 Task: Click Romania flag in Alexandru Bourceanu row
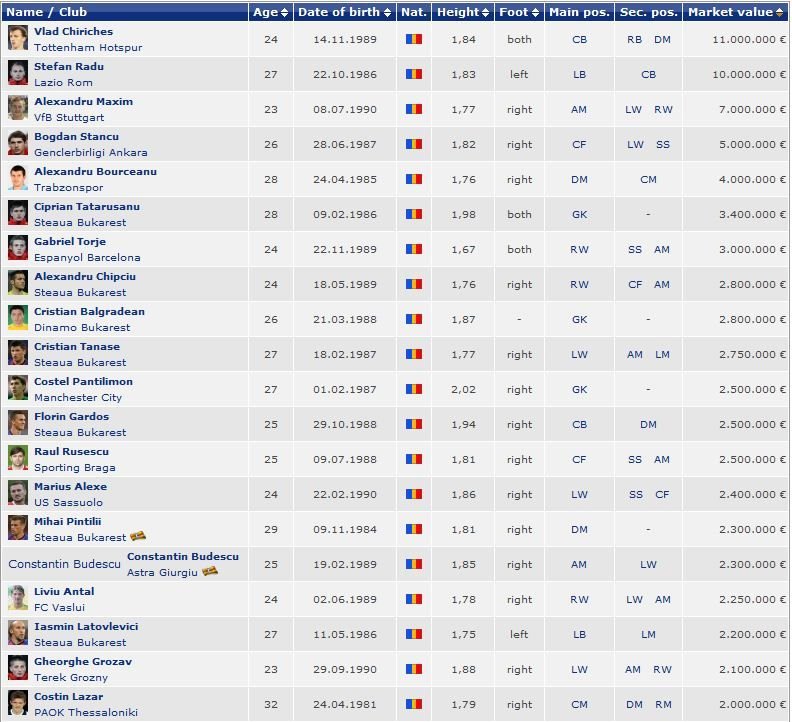[414, 179]
